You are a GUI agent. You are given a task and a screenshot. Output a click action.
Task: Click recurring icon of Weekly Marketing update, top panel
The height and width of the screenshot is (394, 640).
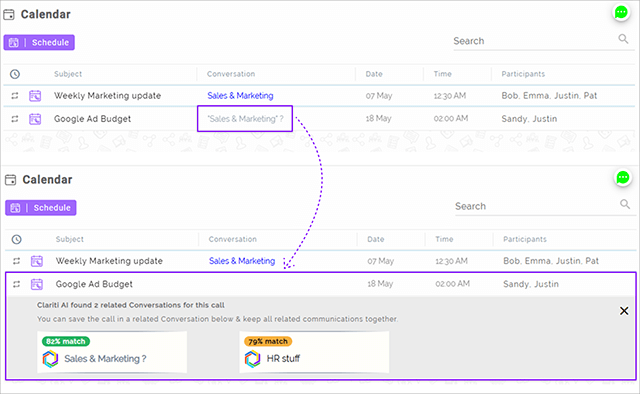point(15,96)
